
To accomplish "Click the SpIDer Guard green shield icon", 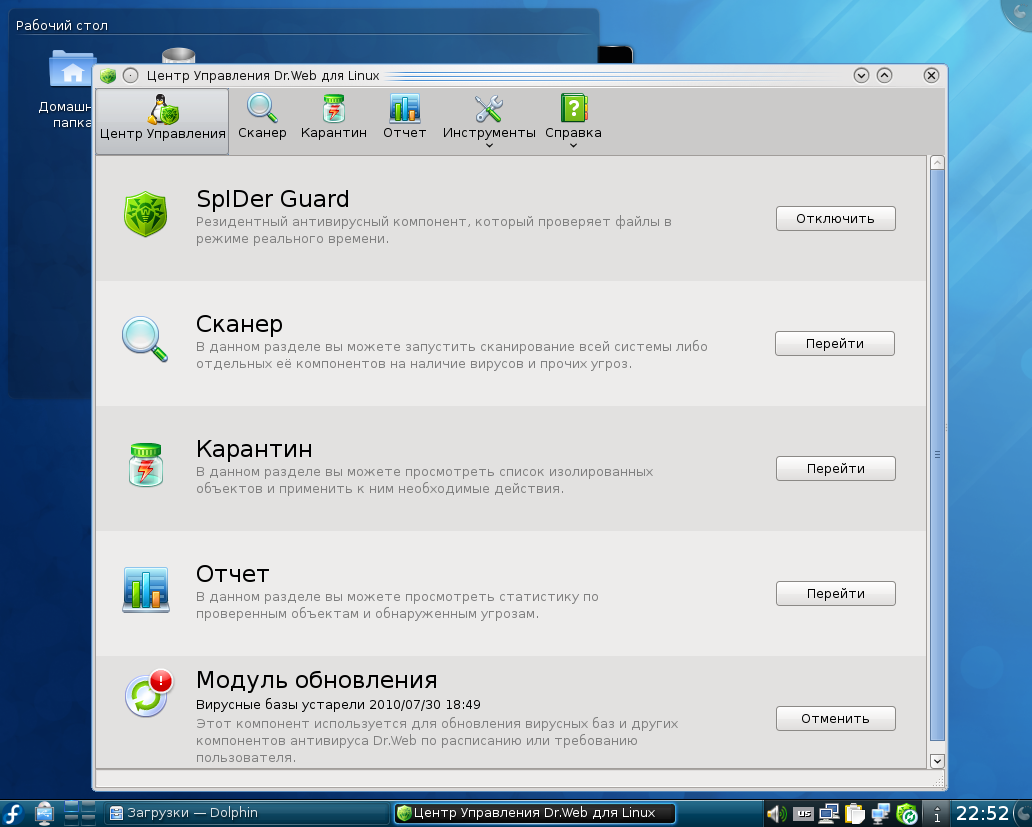I will click(x=145, y=214).
